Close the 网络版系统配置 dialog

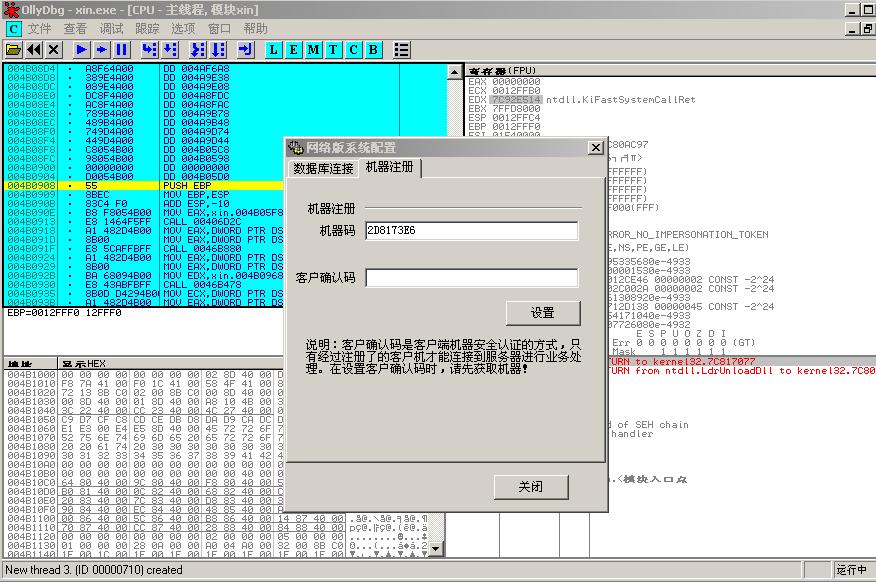pyautogui.click(x=596, y=148)
